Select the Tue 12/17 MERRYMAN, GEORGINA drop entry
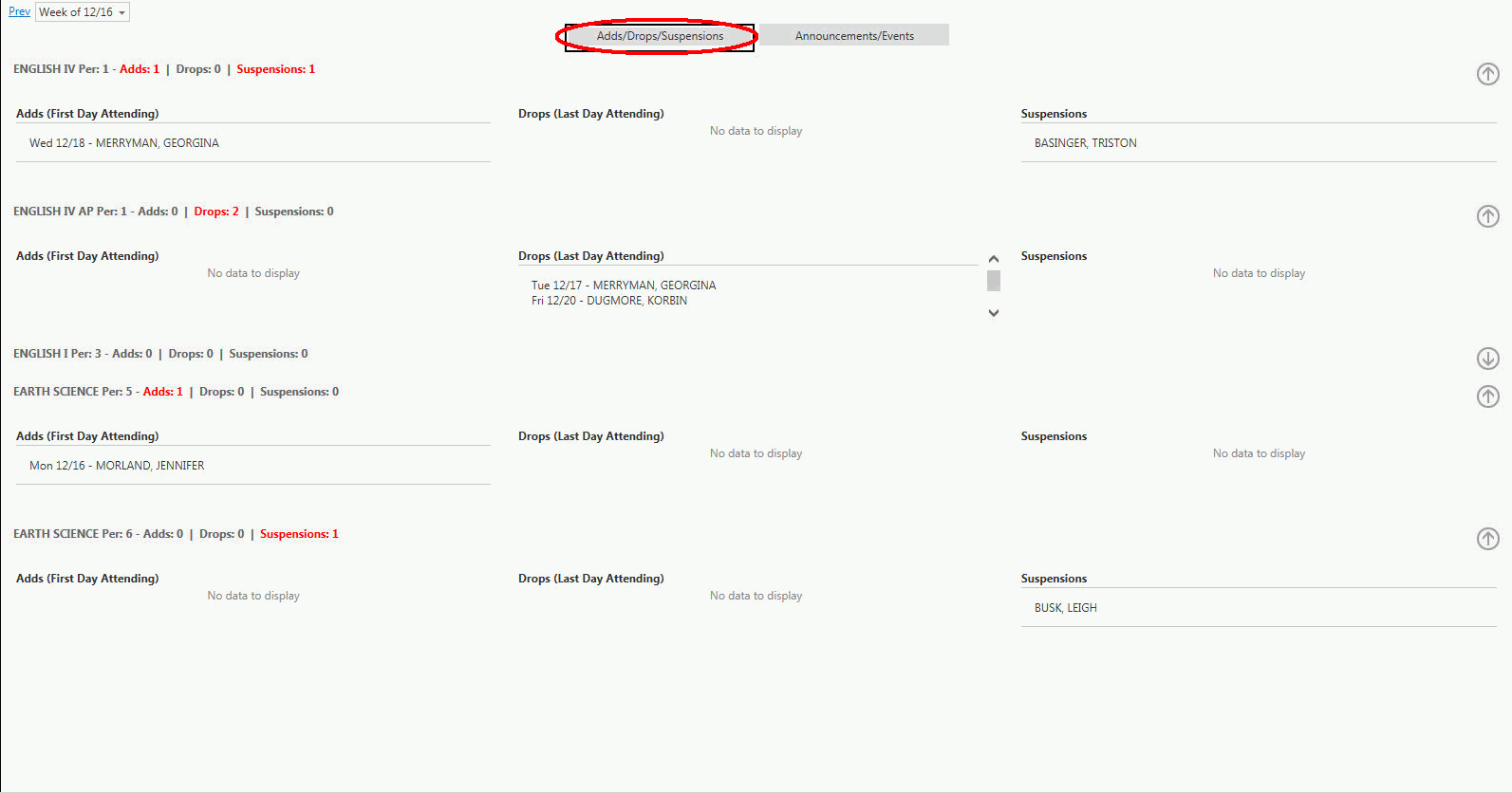Image resolution: width=1512 pixels, height=793 pixels. point(624,286)
